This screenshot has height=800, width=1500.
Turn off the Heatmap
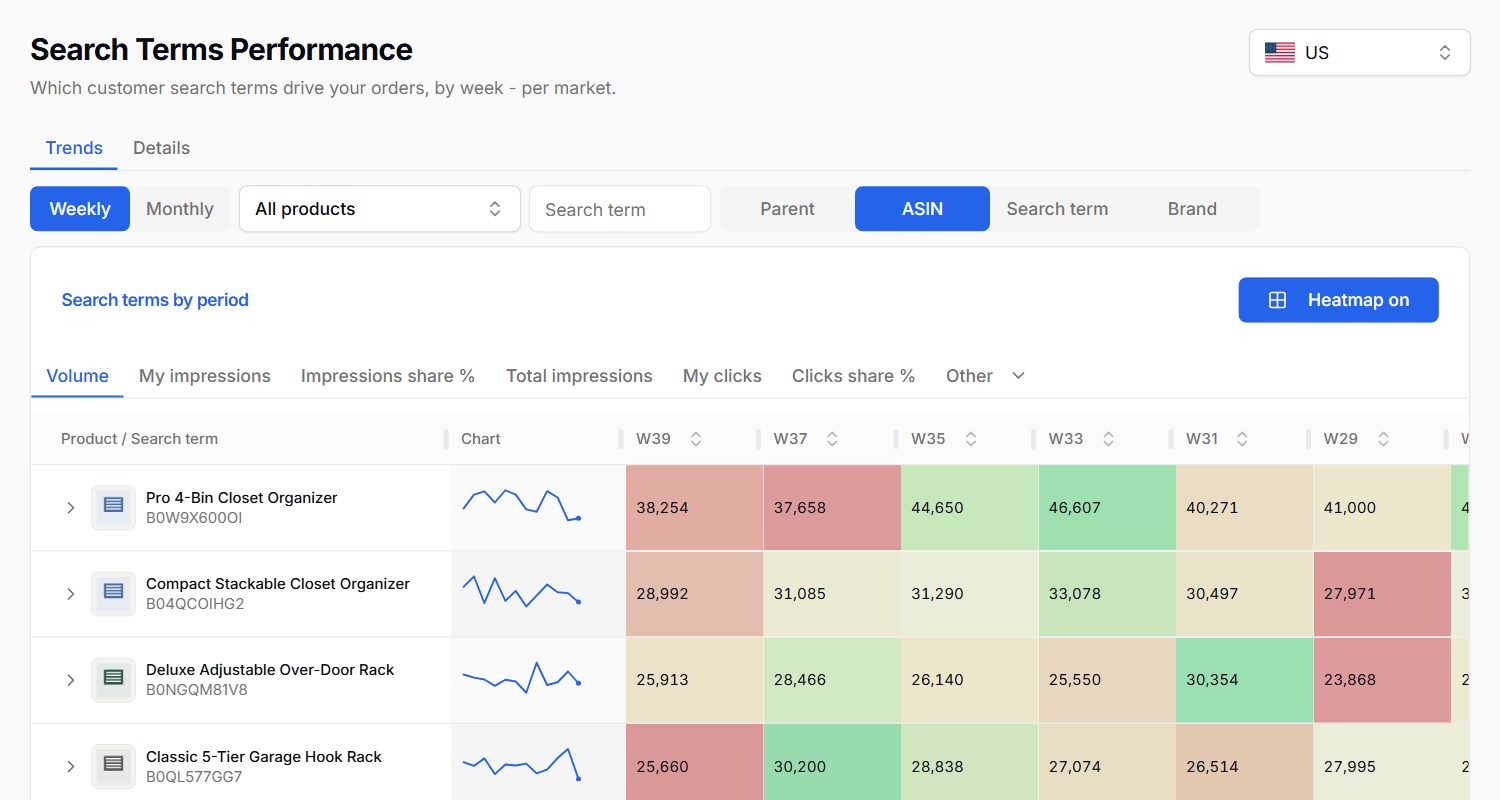1338,300
